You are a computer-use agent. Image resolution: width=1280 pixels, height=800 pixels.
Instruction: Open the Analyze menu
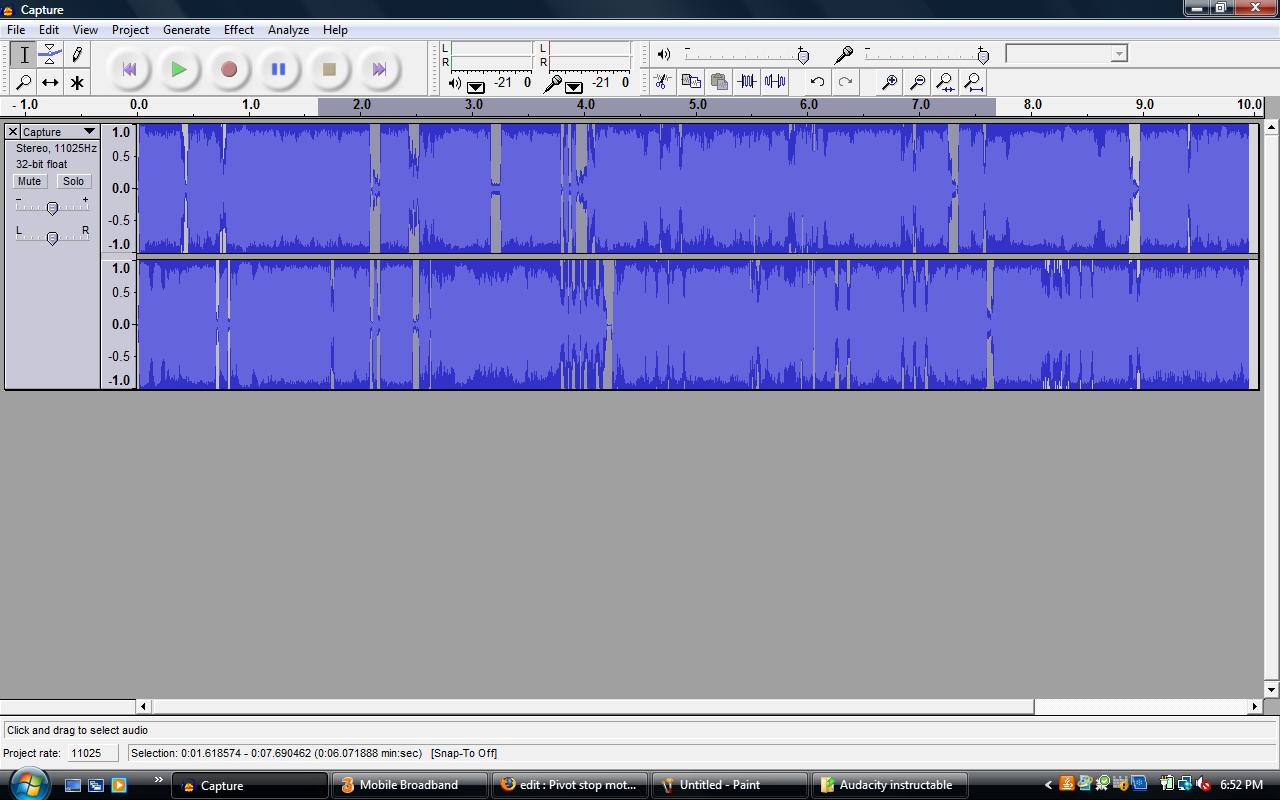coord(288,30)
